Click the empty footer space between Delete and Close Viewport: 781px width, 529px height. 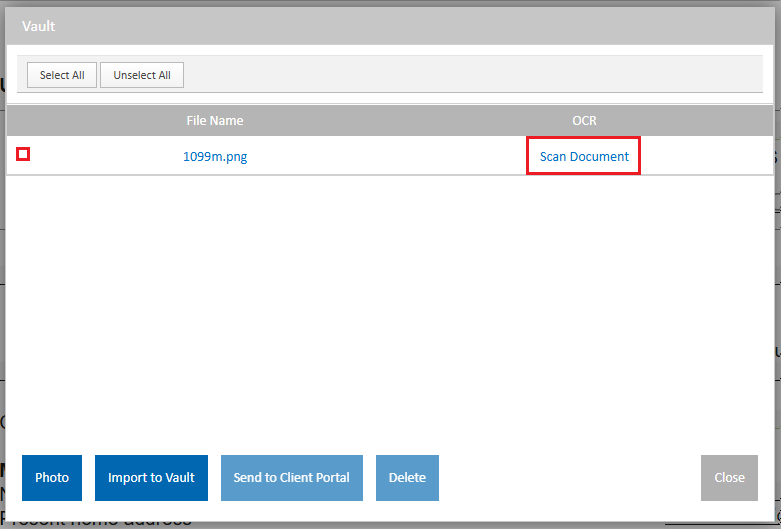(x=570, y=478)
